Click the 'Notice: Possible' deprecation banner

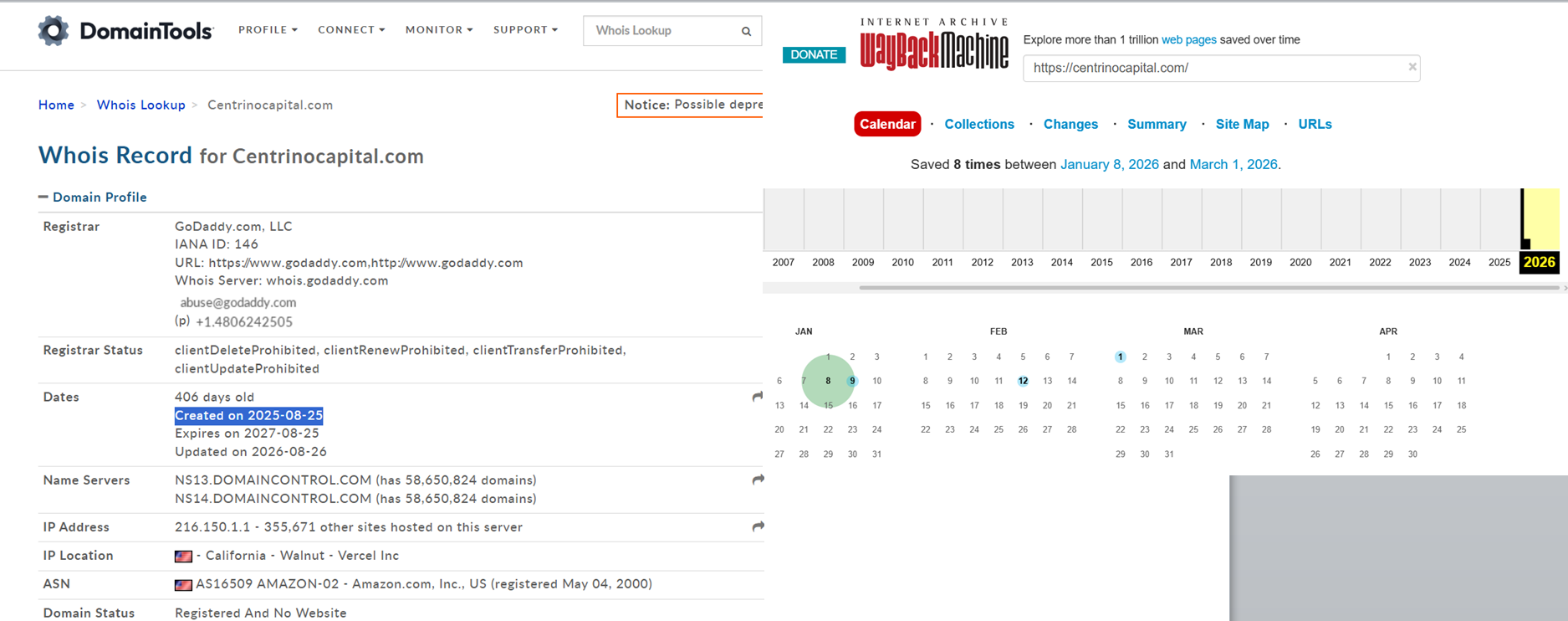coord(690,105)
